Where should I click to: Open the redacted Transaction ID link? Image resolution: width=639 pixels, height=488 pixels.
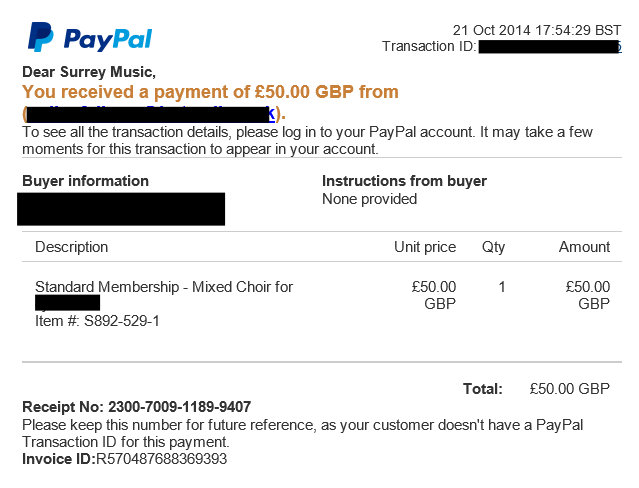pos(550,46)
